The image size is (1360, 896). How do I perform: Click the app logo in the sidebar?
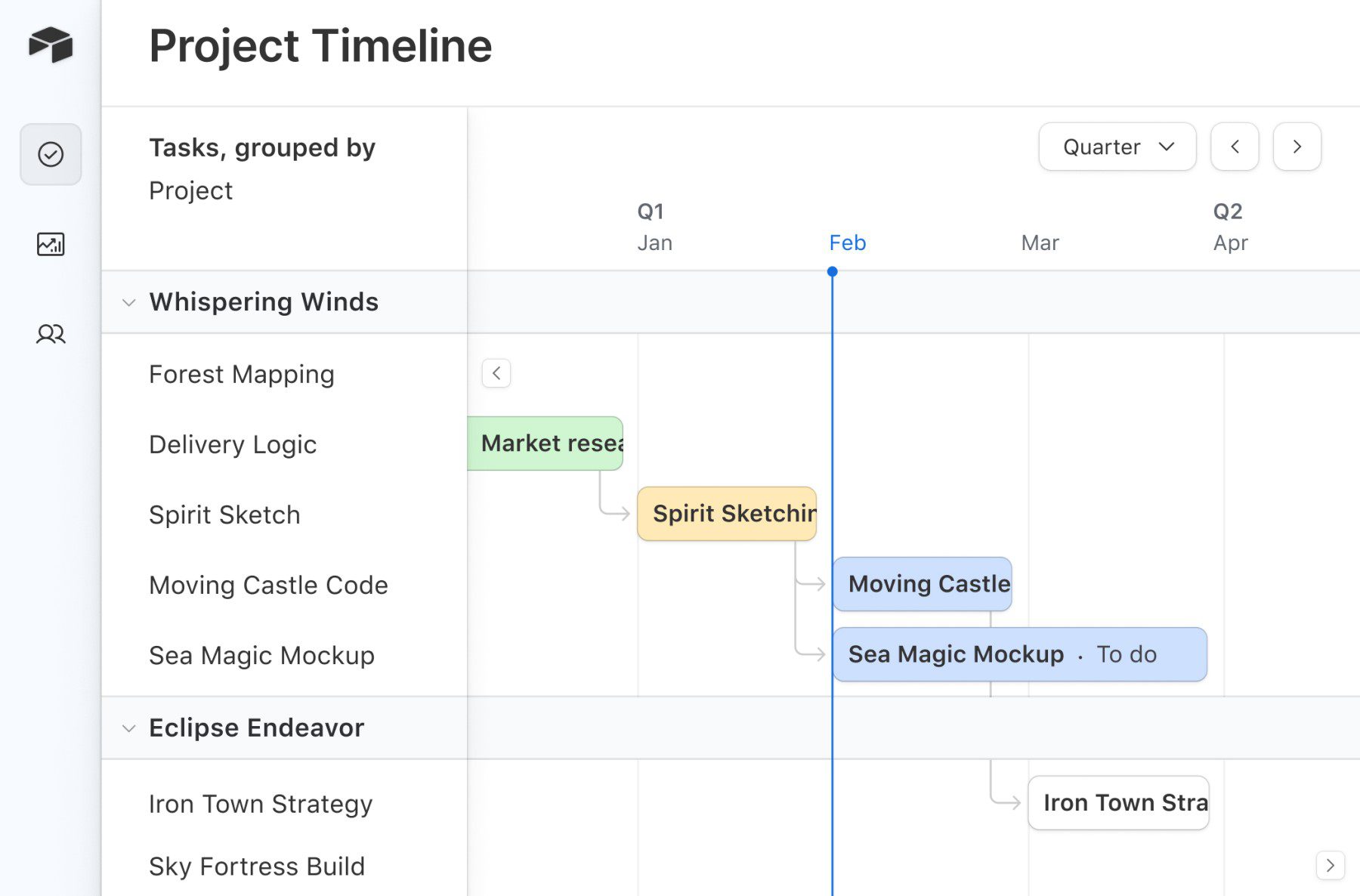click(x=50, y=45)
